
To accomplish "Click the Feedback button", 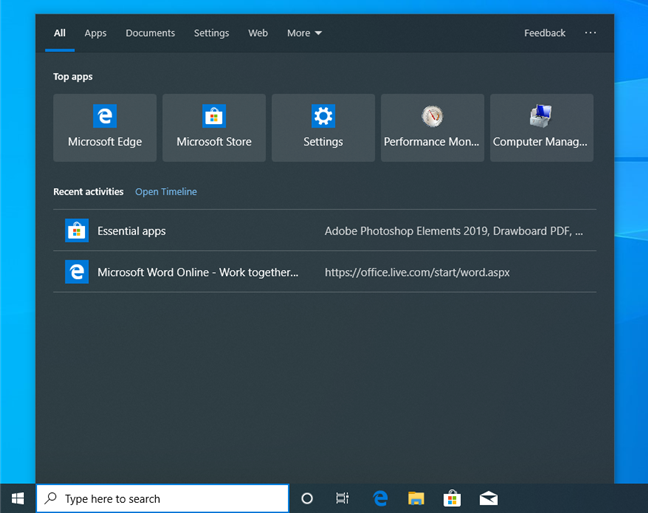I will click(545, 33).
